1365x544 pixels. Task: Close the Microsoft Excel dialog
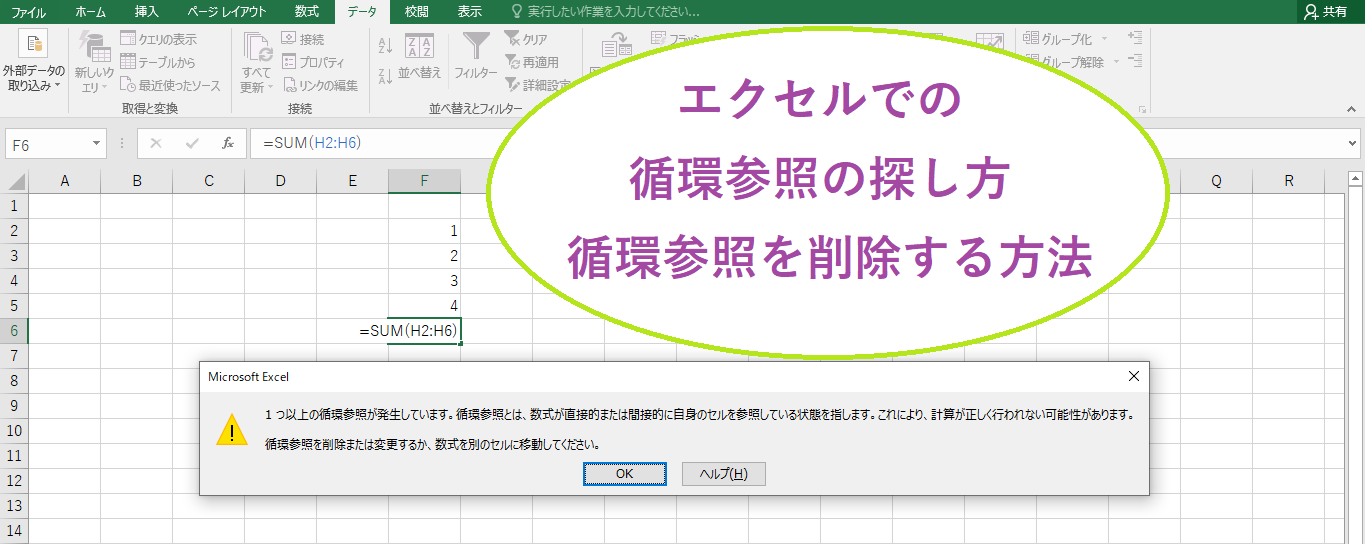pos(1133,376)
